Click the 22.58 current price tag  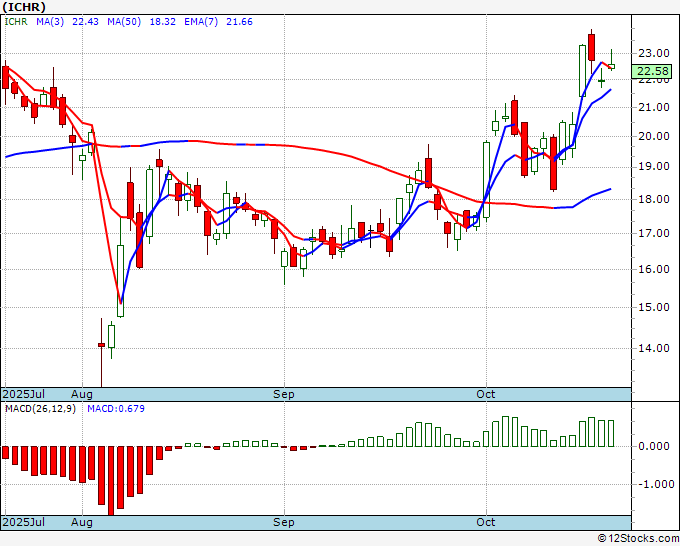652,71
